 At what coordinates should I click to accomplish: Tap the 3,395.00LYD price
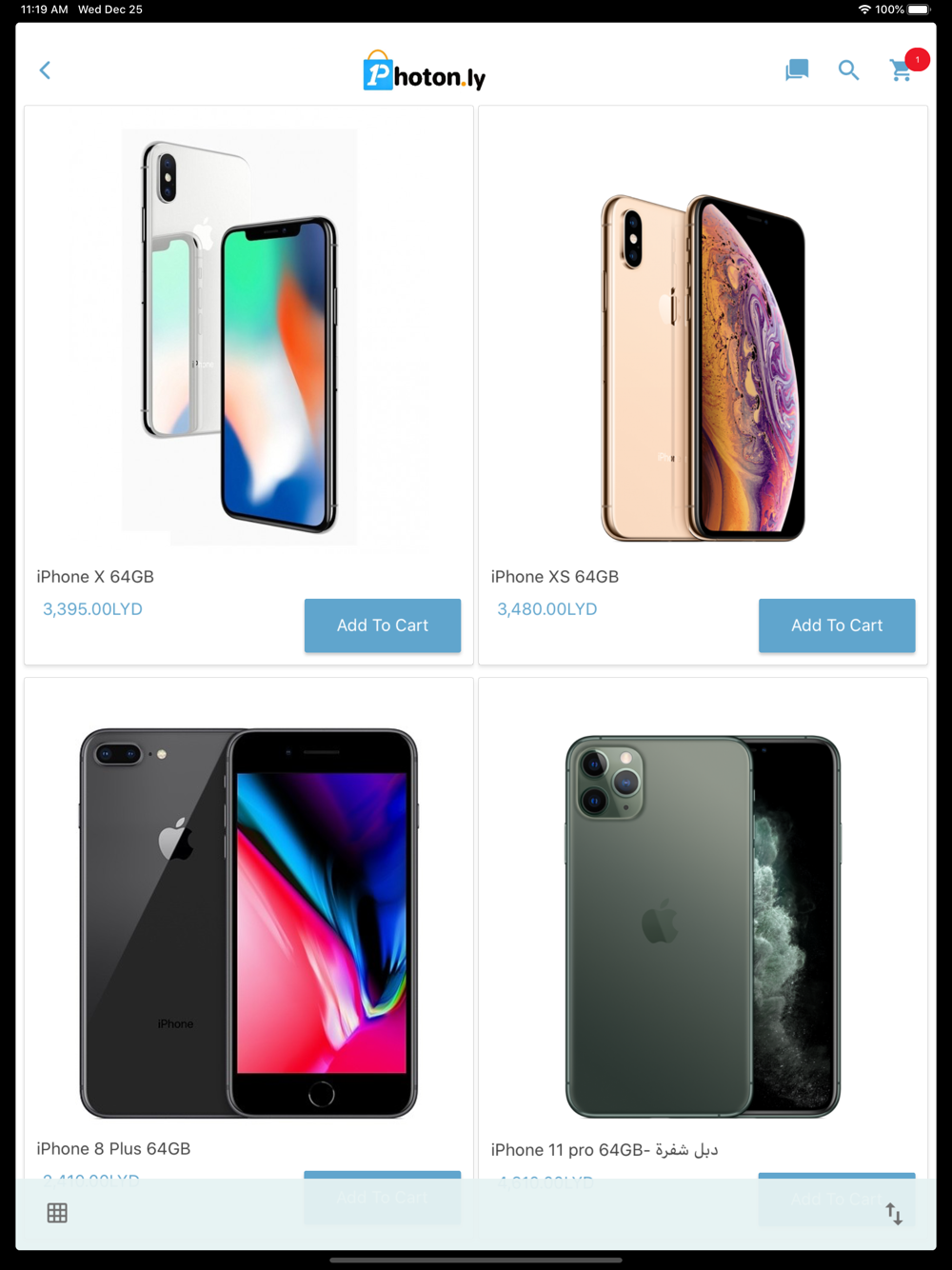(92, 609)
